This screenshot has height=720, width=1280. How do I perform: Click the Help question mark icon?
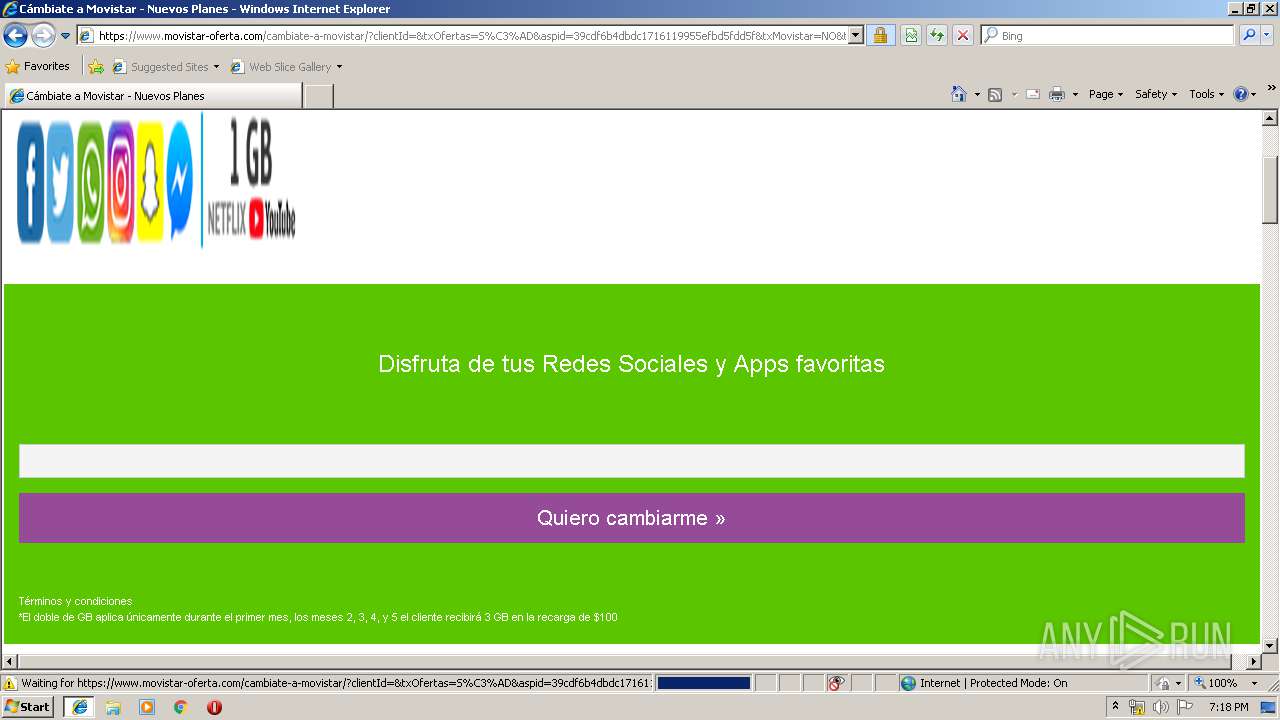coord(1241,94)
